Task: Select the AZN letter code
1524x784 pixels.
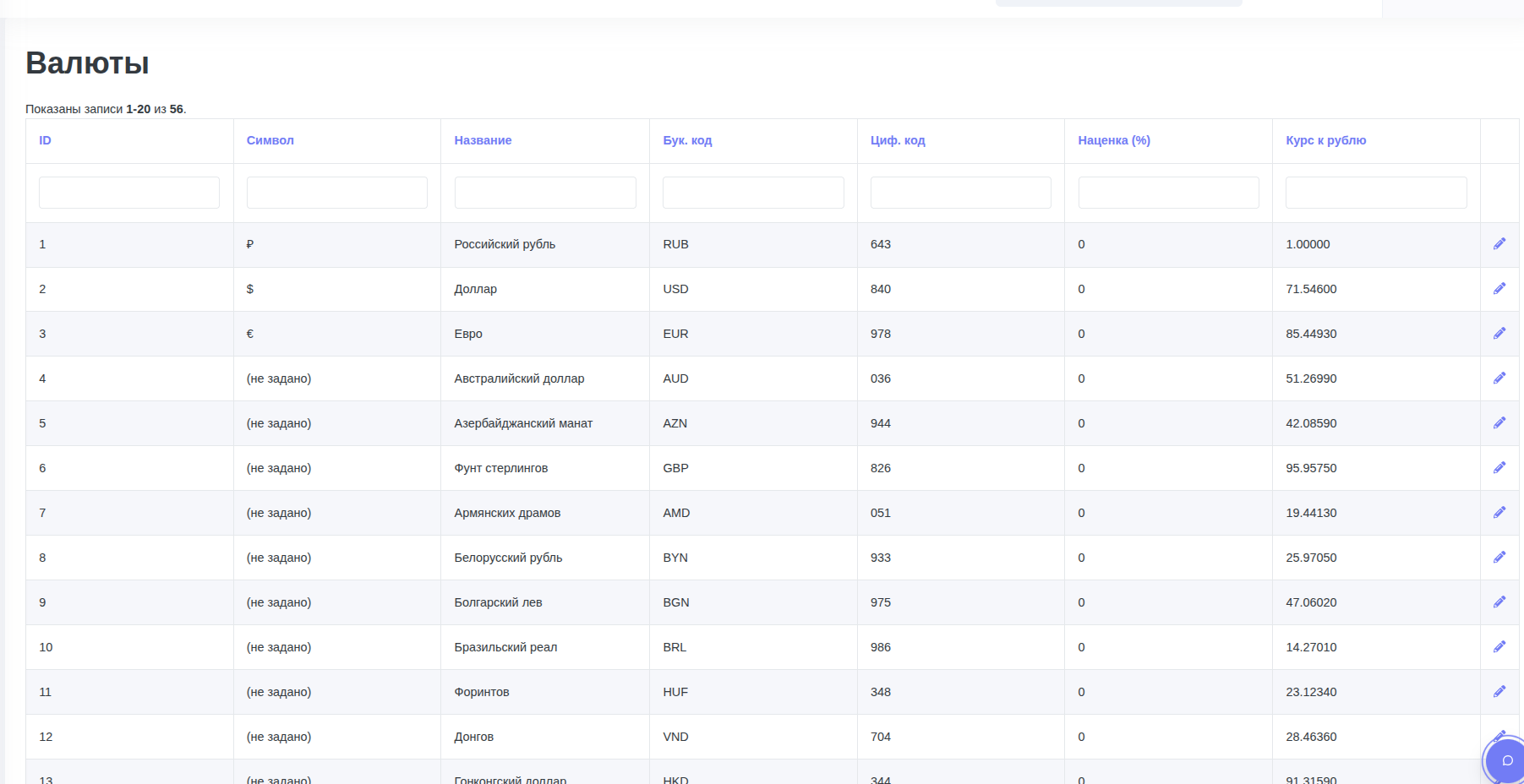Action: (x=675, y=423)
